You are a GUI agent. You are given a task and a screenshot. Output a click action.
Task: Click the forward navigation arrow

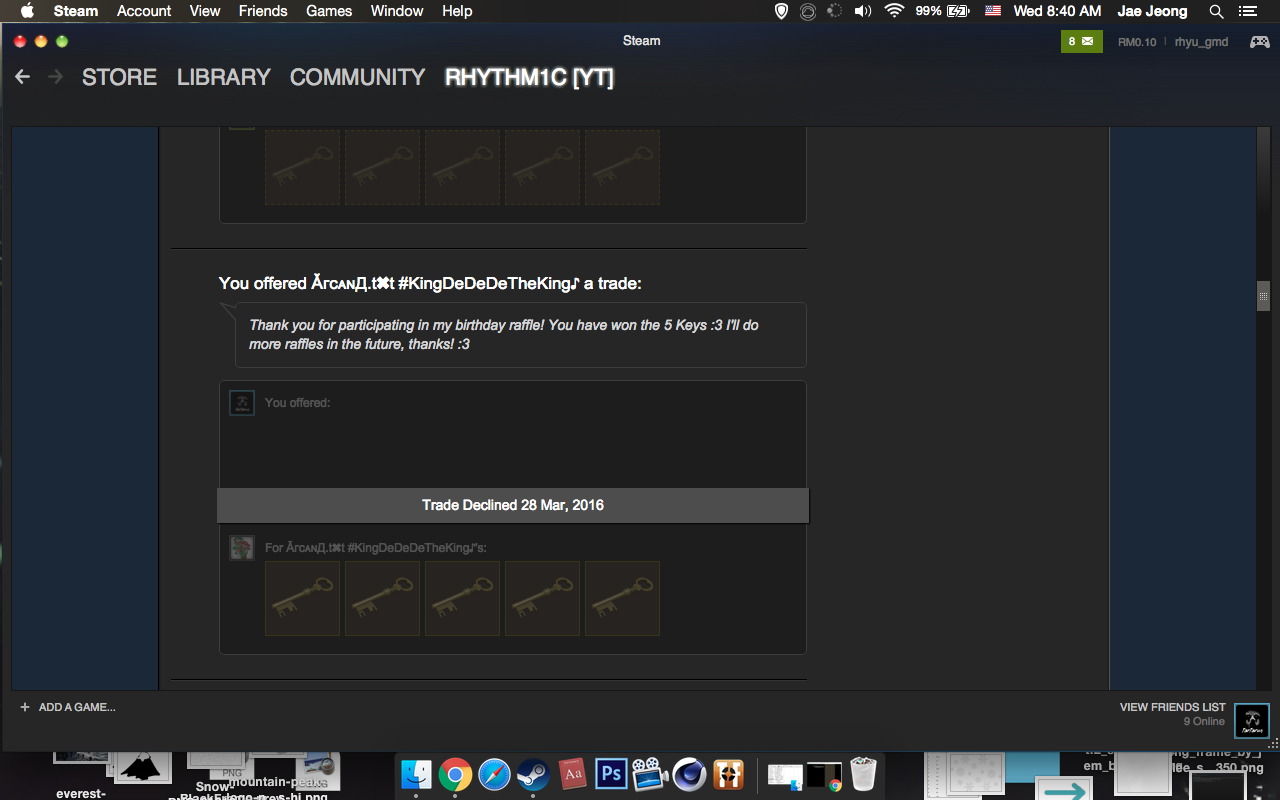point(55,77)
